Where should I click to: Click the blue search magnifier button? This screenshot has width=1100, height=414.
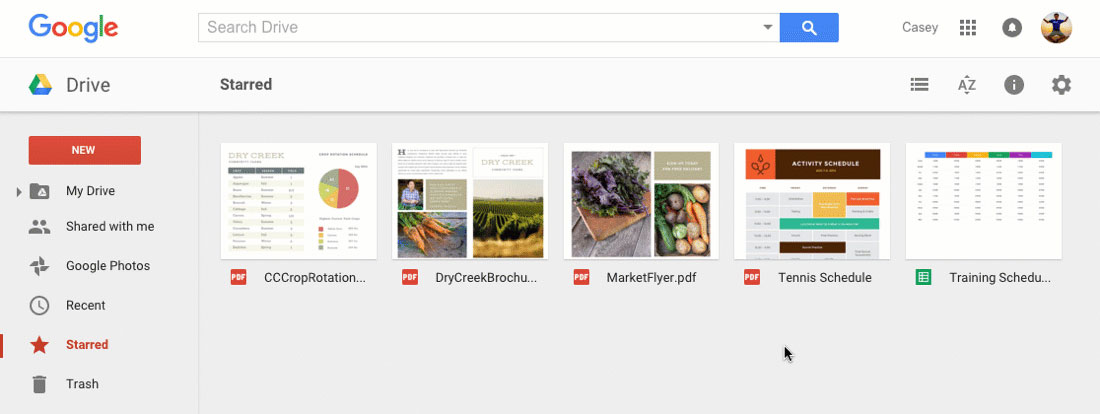click(809, 27)
